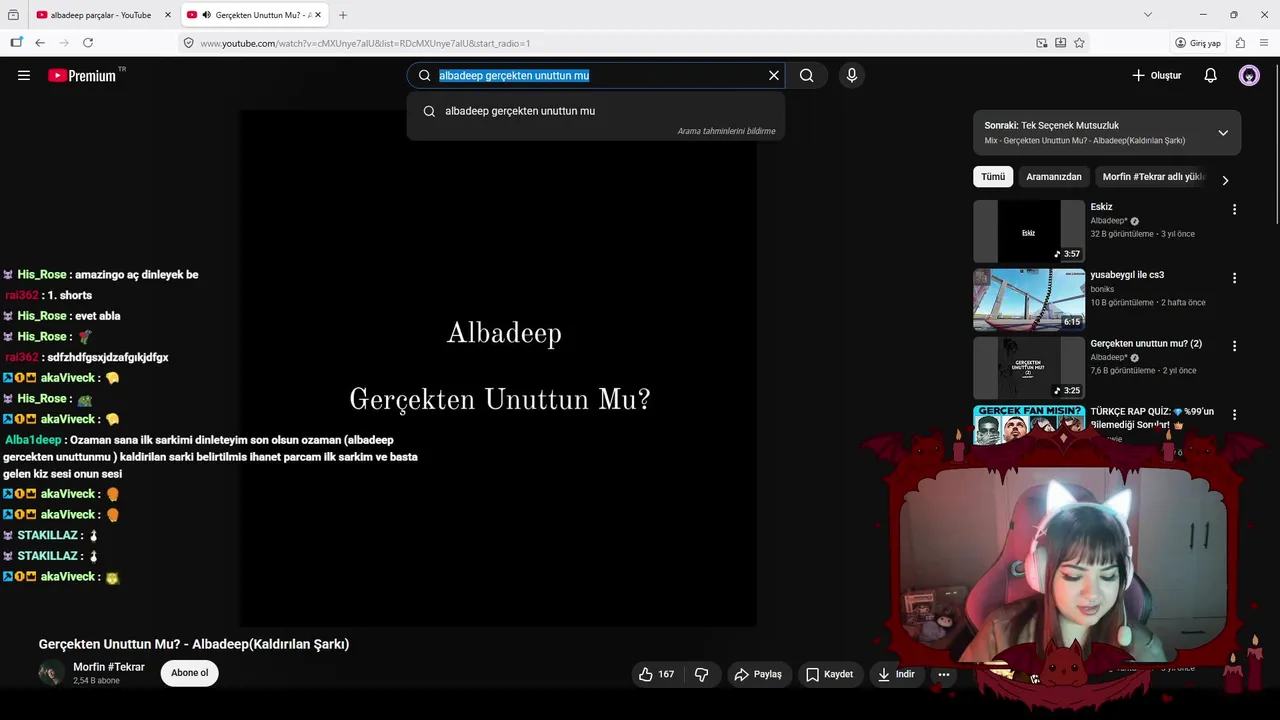Click the İndir download button
This screenshot has width=1280, height=720.
[x=896, y=674]
